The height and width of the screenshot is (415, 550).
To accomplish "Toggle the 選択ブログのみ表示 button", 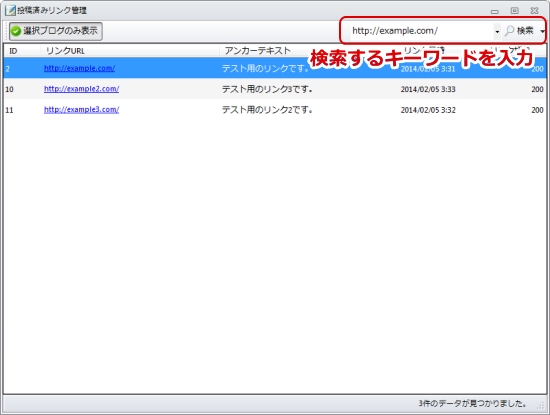I will [56, 31].
